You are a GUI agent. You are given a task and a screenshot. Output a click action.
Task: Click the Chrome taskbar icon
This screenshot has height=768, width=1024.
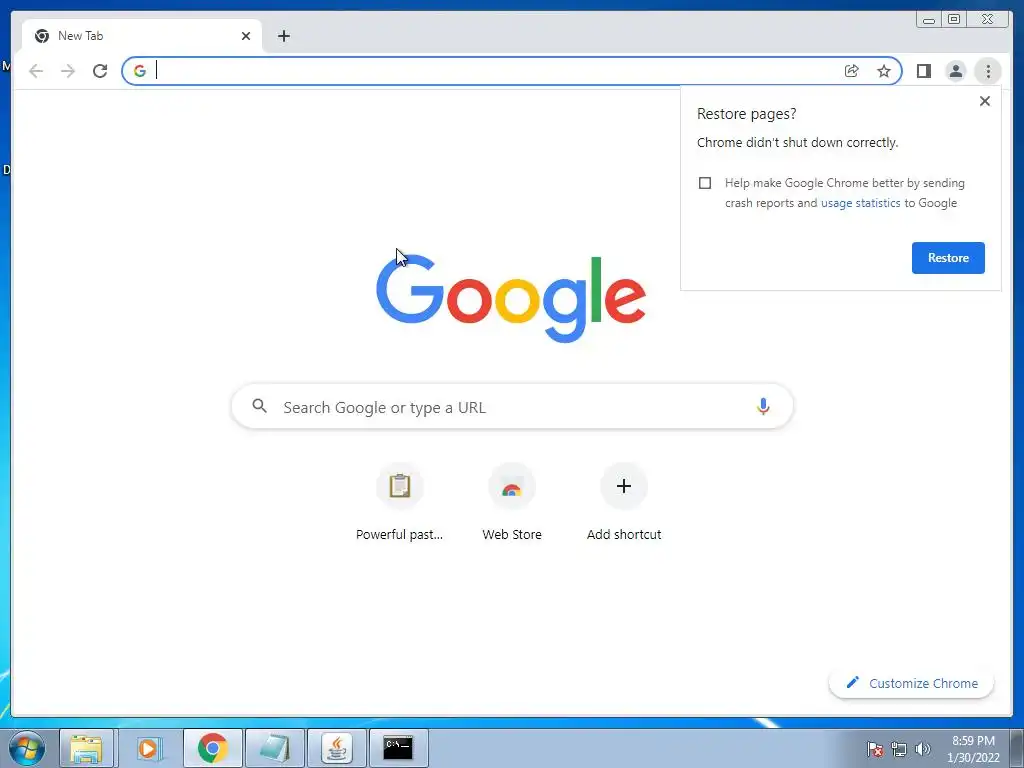[212, 748]
